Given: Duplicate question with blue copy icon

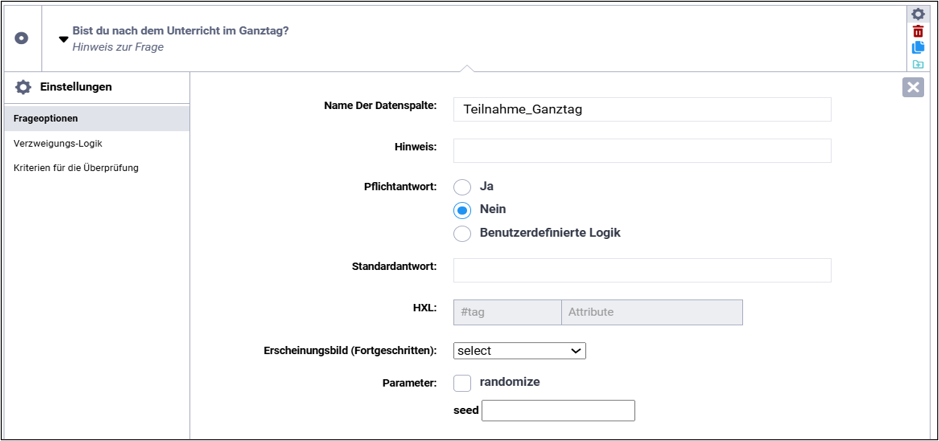Looking at the screenshot, I should click(918, 48).
